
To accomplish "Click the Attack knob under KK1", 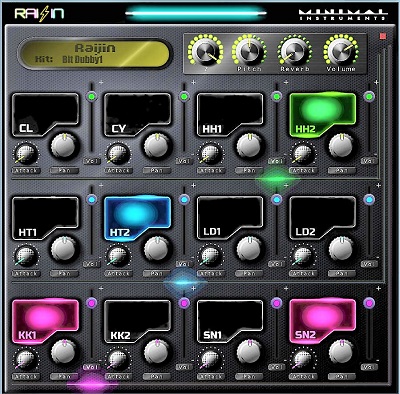I will coord(26,360).
